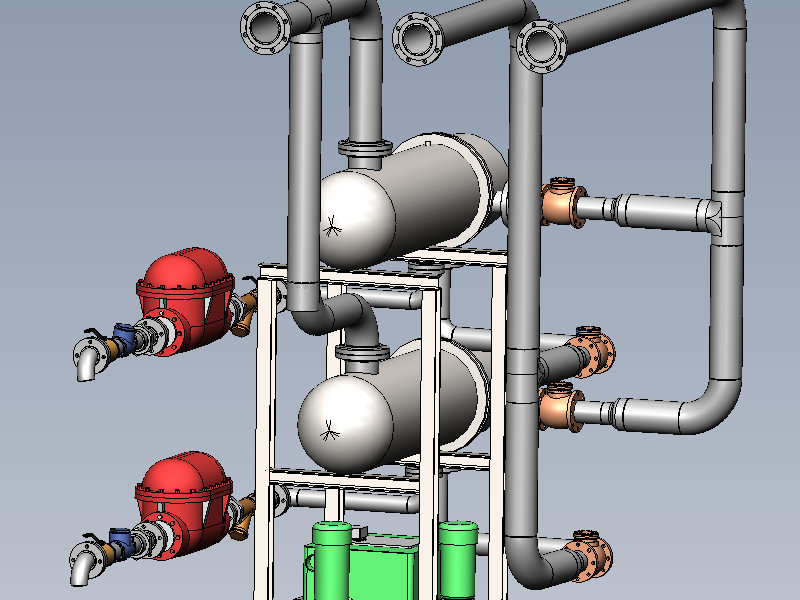Image resolution: width=800 pixels, height=600 pixels.
Task: Select the left green cylinder
Action: [332, 560]
